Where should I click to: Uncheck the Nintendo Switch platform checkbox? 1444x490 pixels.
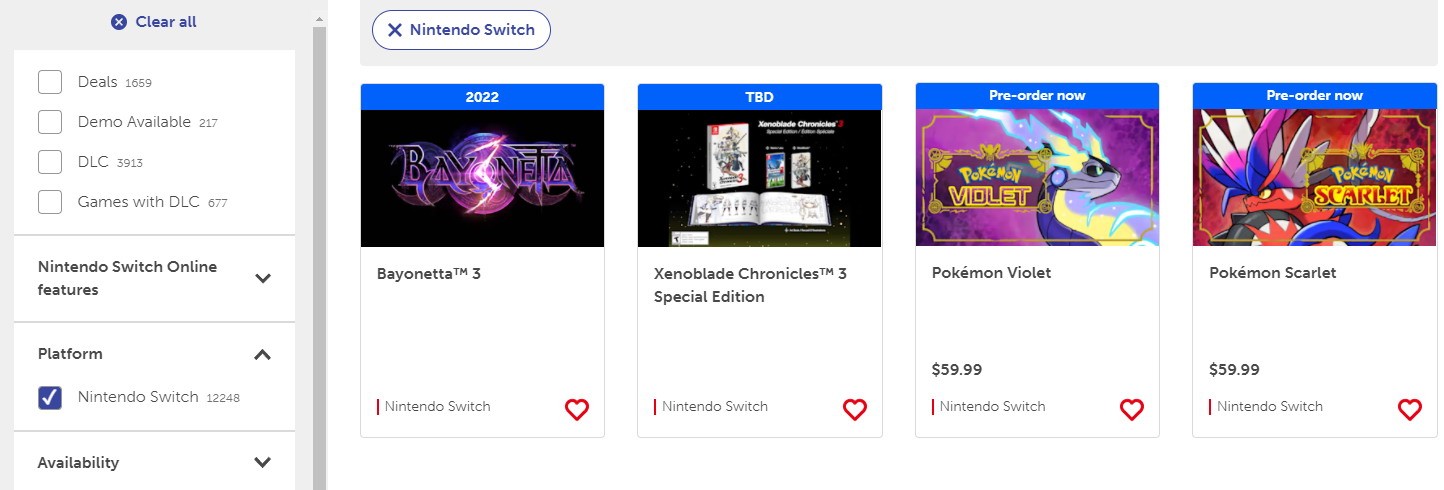(50, 397)
